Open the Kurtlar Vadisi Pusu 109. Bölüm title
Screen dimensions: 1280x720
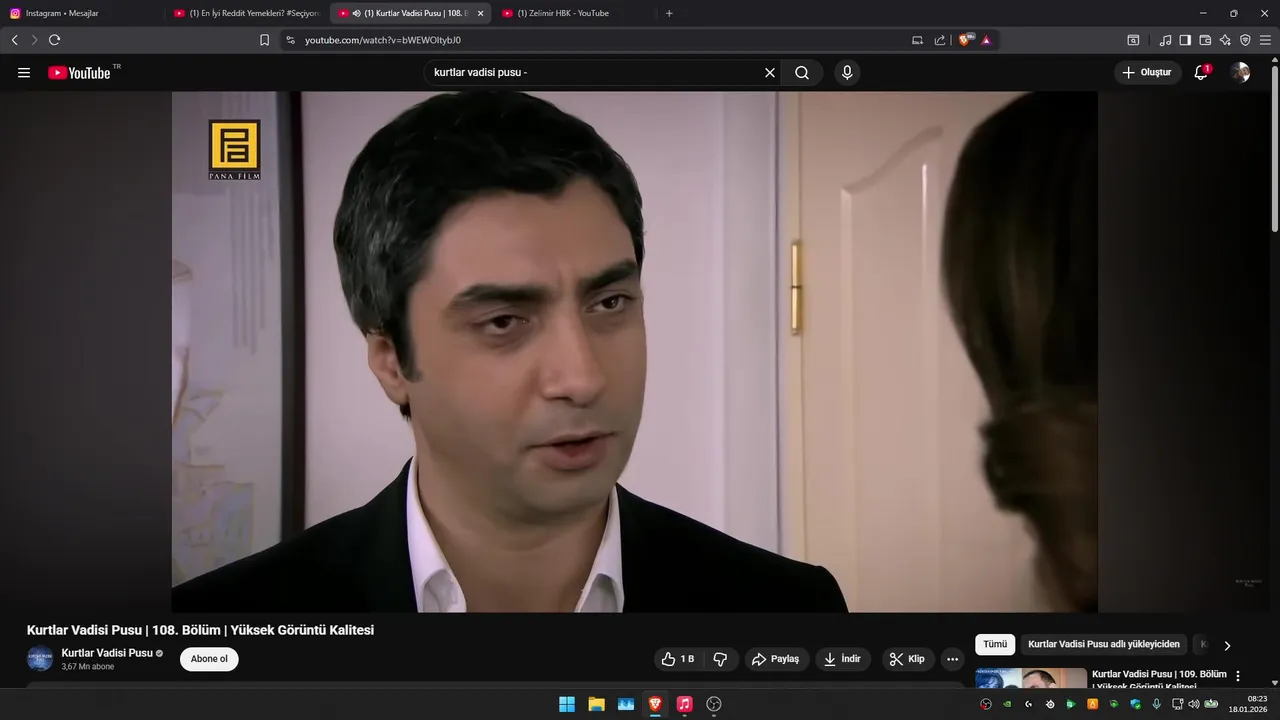[x=1159, y=680]
